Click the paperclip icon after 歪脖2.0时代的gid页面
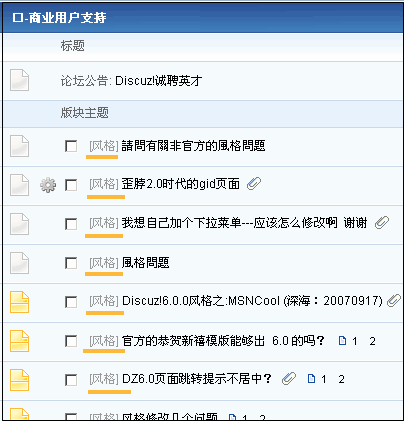The height and width of the screenshot is (421, 404). pyautogui.click(x=254, y=183)
